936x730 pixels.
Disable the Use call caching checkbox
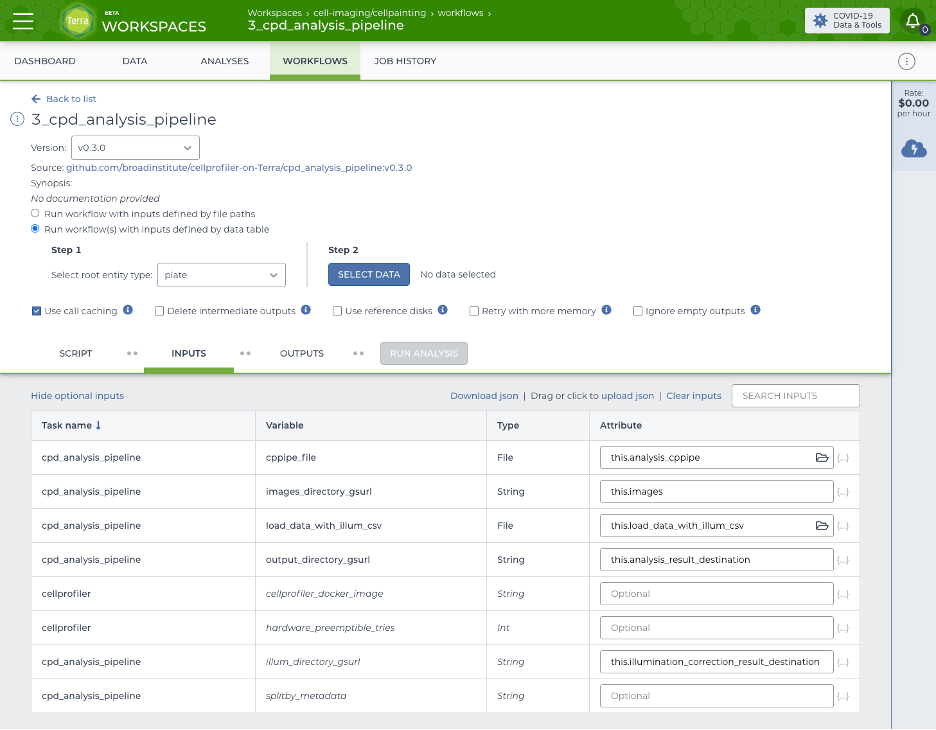[x=37, y=311]
